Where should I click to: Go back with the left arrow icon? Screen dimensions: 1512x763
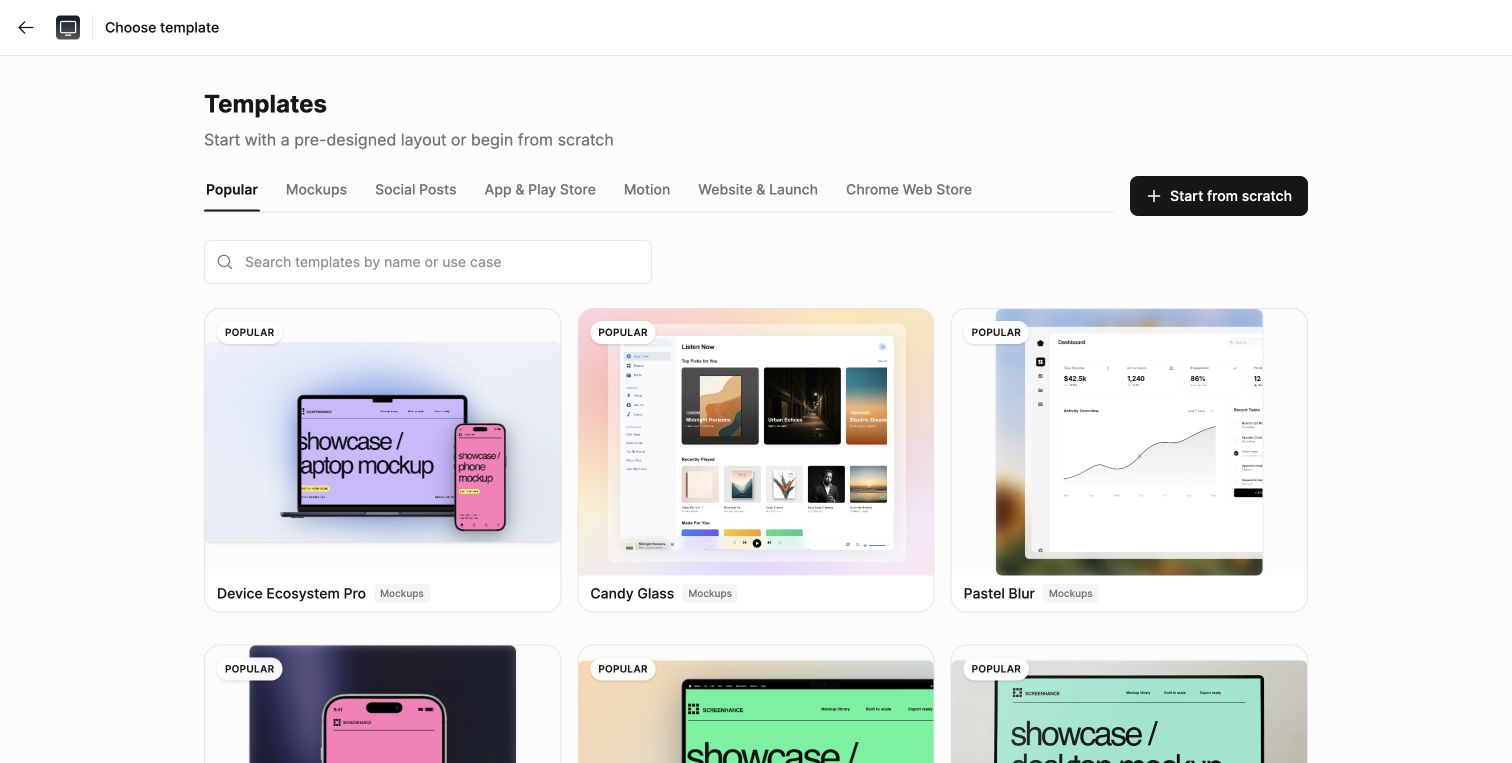(x=26, y=28)
